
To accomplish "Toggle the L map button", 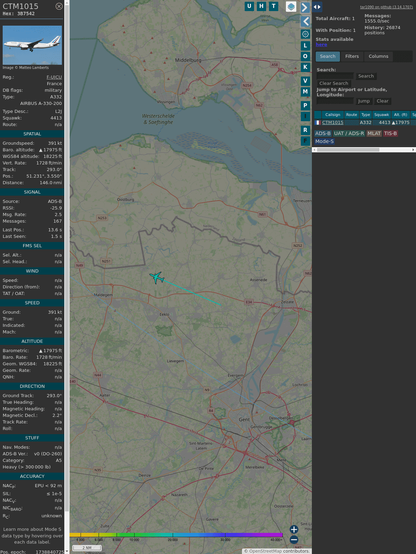I will click(x=305, y=46).
